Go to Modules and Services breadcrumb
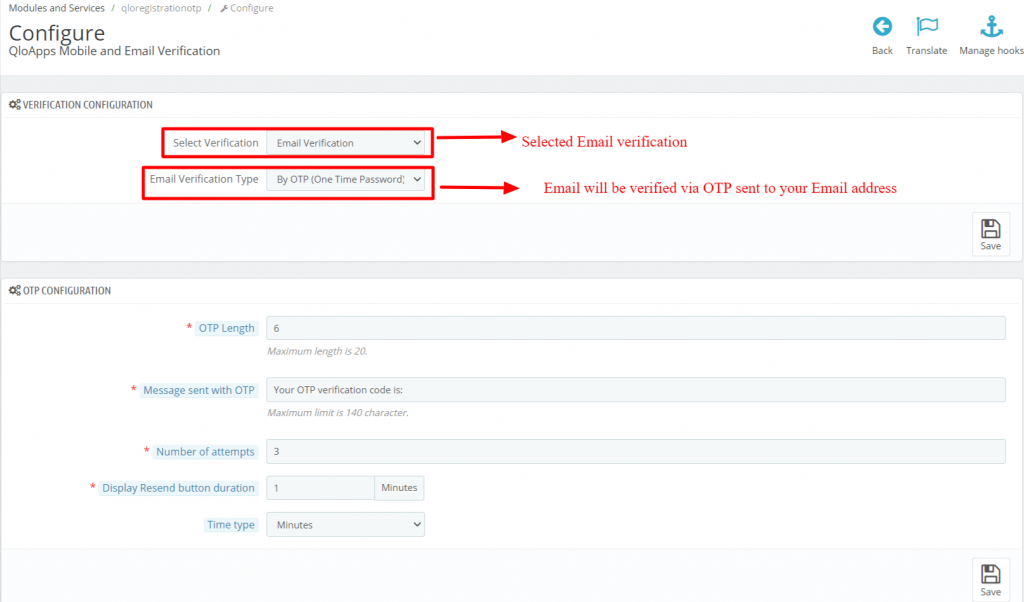1024x602 pixels. click(56, 8)
